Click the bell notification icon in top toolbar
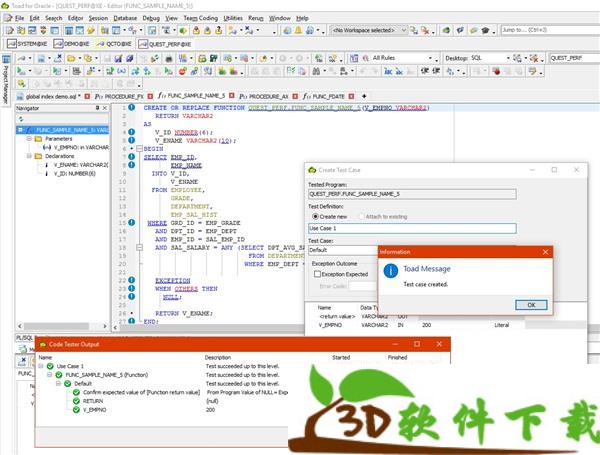 click(x=298, y=30)
